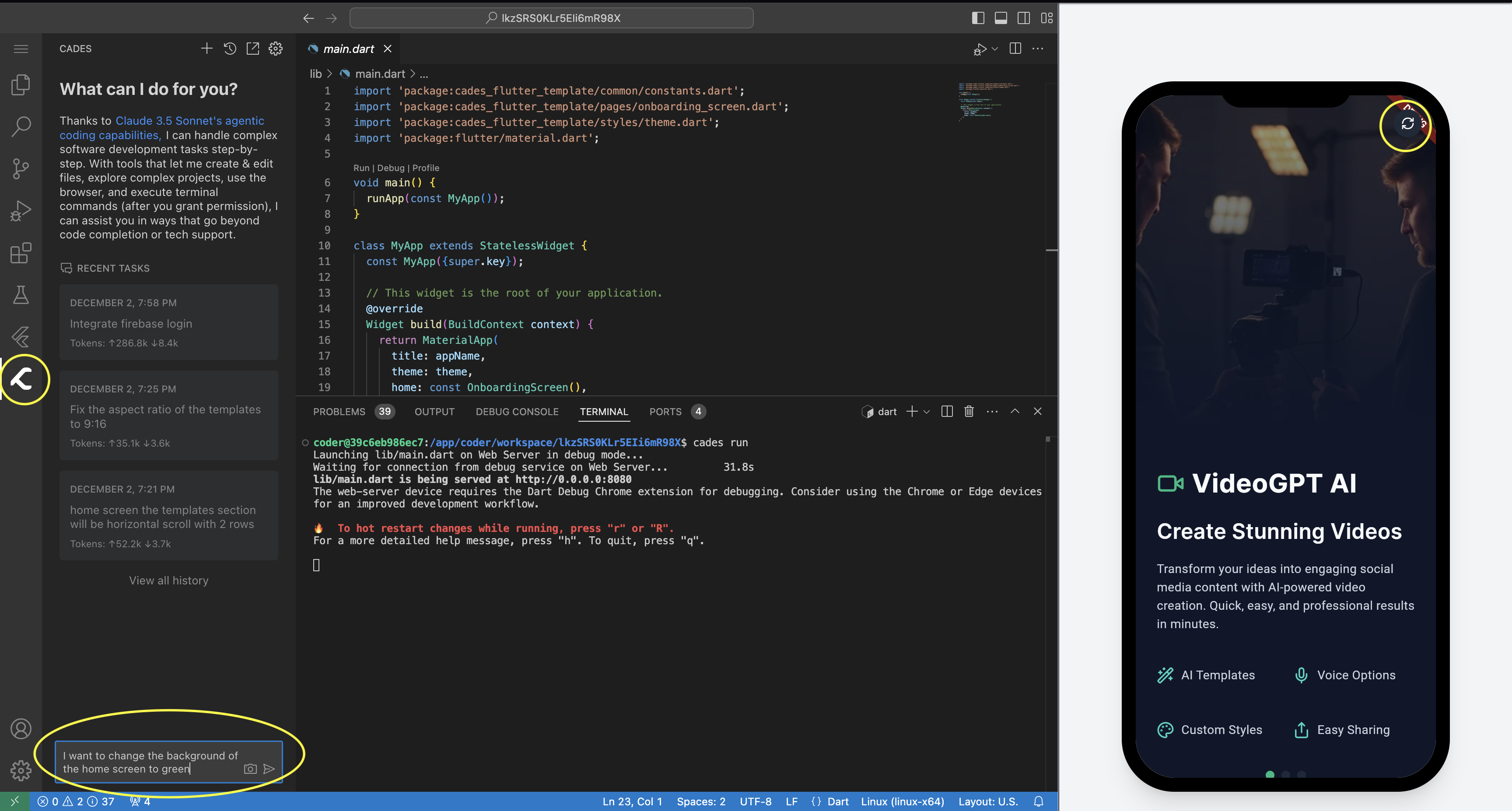Switch to the DEBUG CONSOLE tab

point(517,411)
